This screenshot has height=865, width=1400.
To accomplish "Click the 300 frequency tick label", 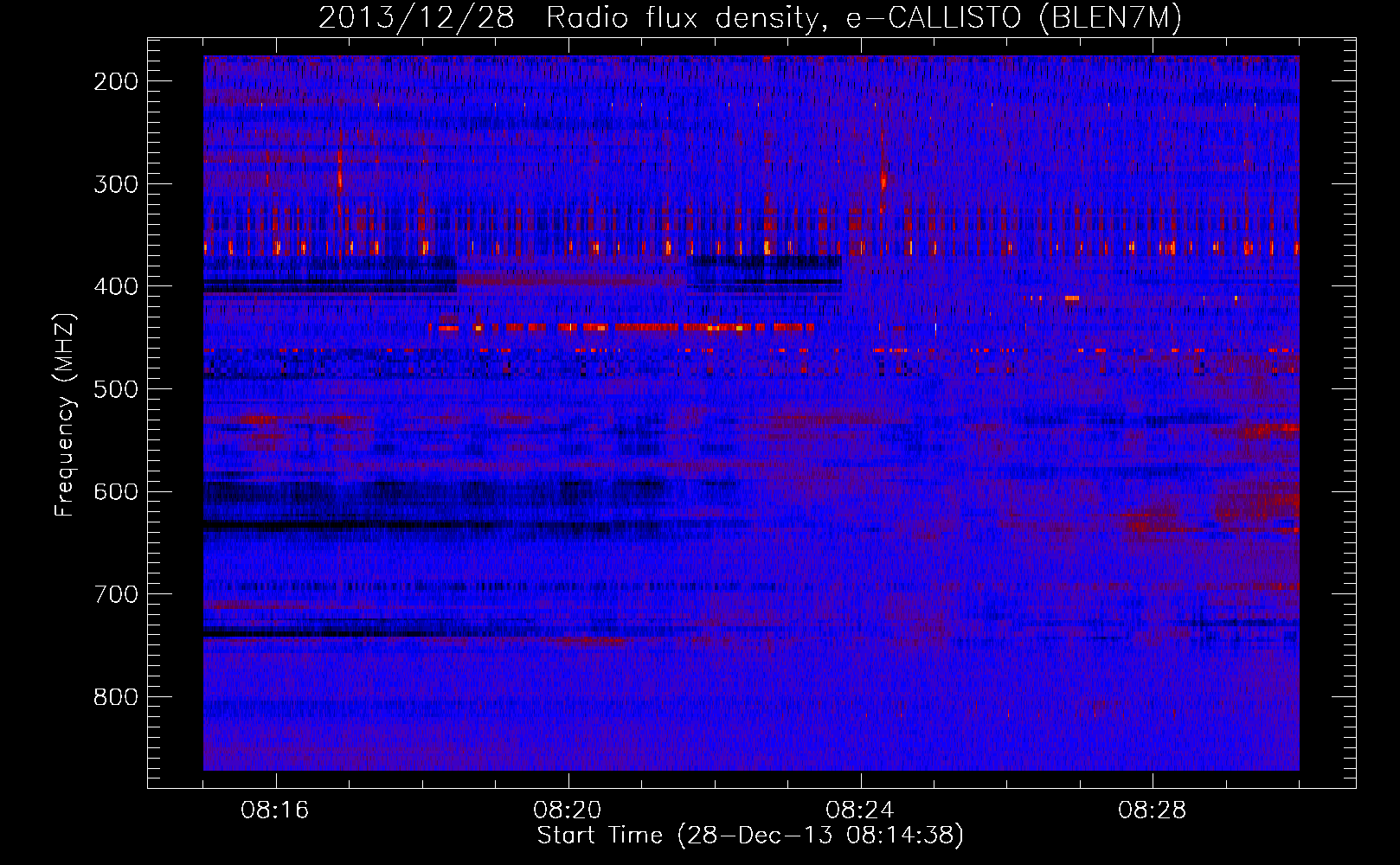I will (115, 184).
